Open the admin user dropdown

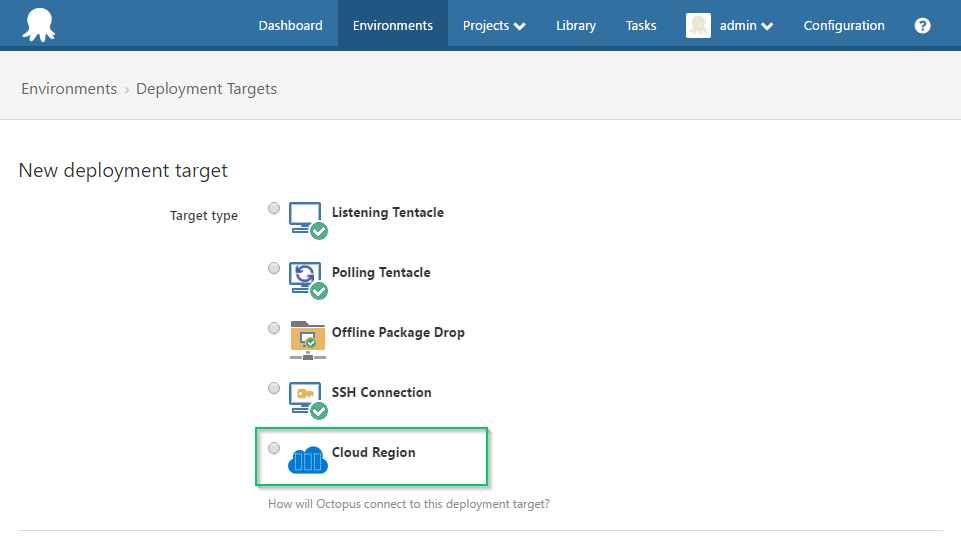[x=746, y=26]
